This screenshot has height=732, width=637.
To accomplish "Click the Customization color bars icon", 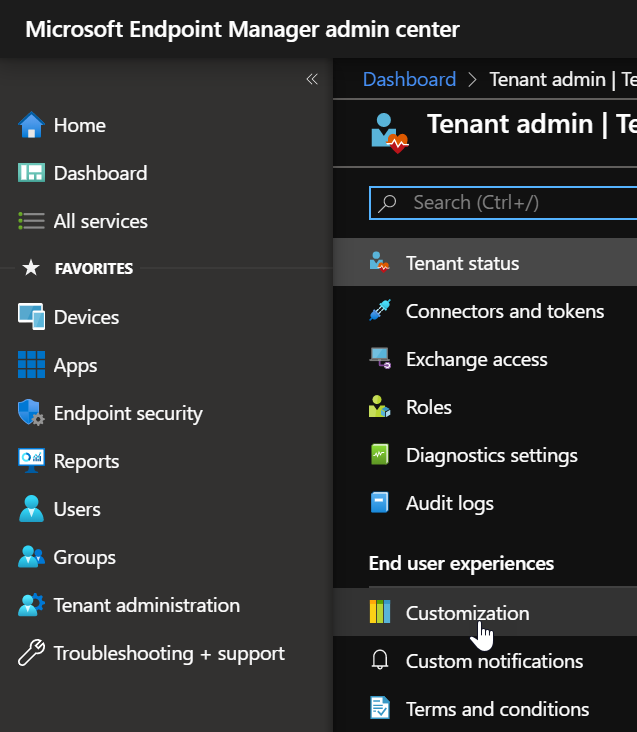I will click(x=380, y=613).
